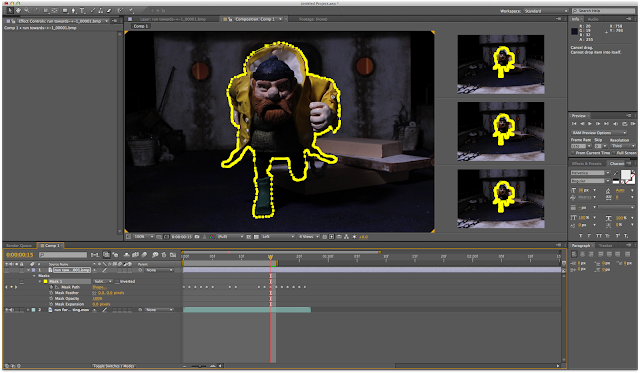Collapse layer 1 properties triangle
This screenshot has width=640, height=373.
point(28,270)
